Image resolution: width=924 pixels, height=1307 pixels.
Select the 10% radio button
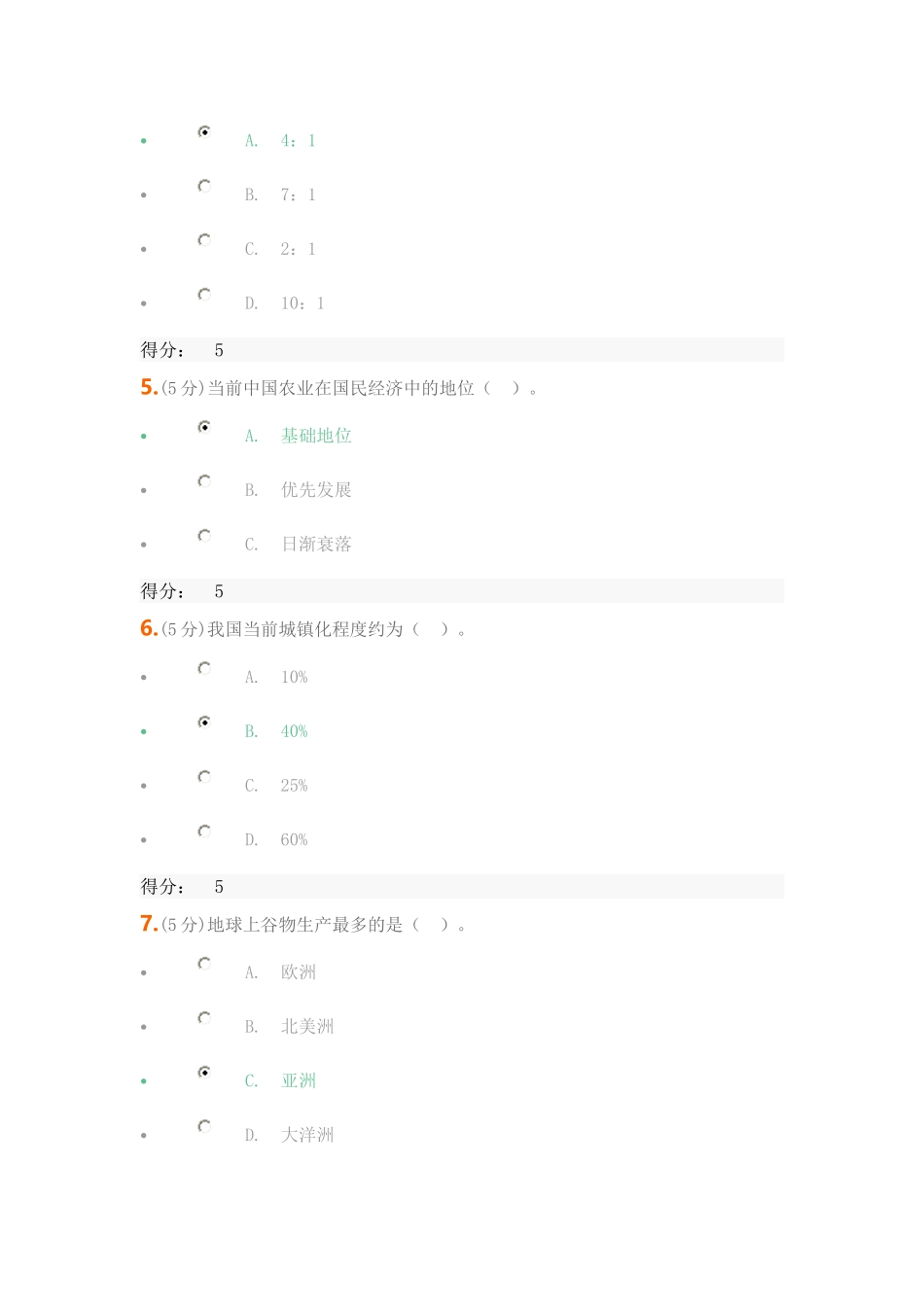(204, 668)
